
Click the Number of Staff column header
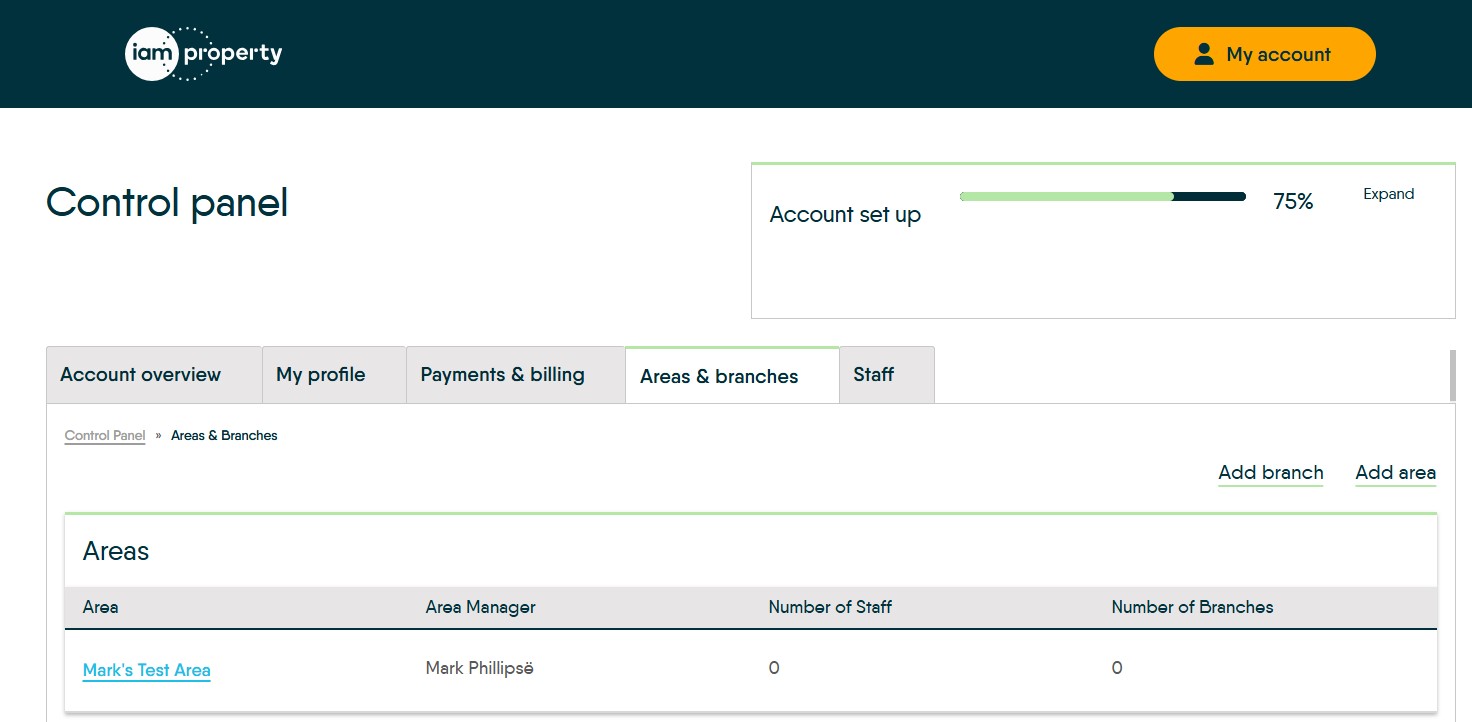coord(830,607)
